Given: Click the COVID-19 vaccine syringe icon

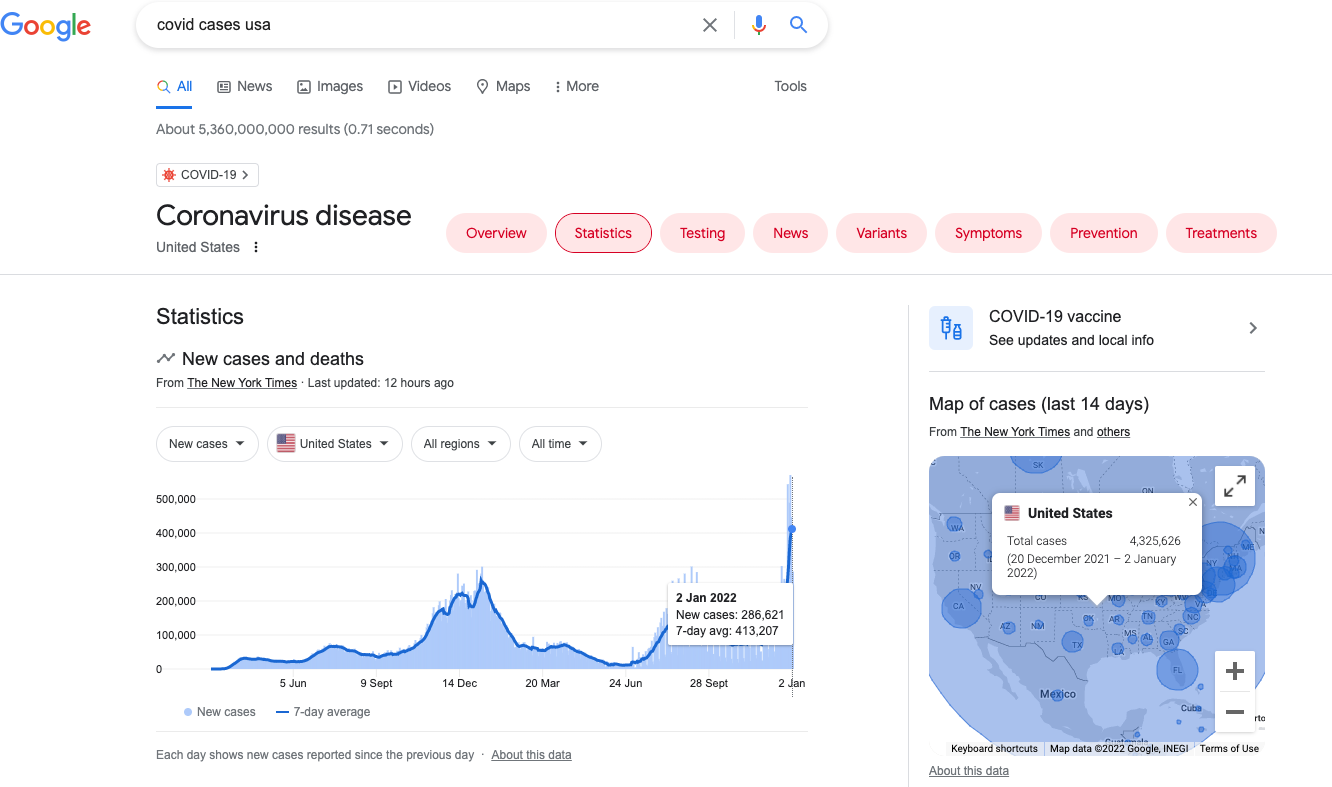Looking at the screenshot, I should coord(951,328).
